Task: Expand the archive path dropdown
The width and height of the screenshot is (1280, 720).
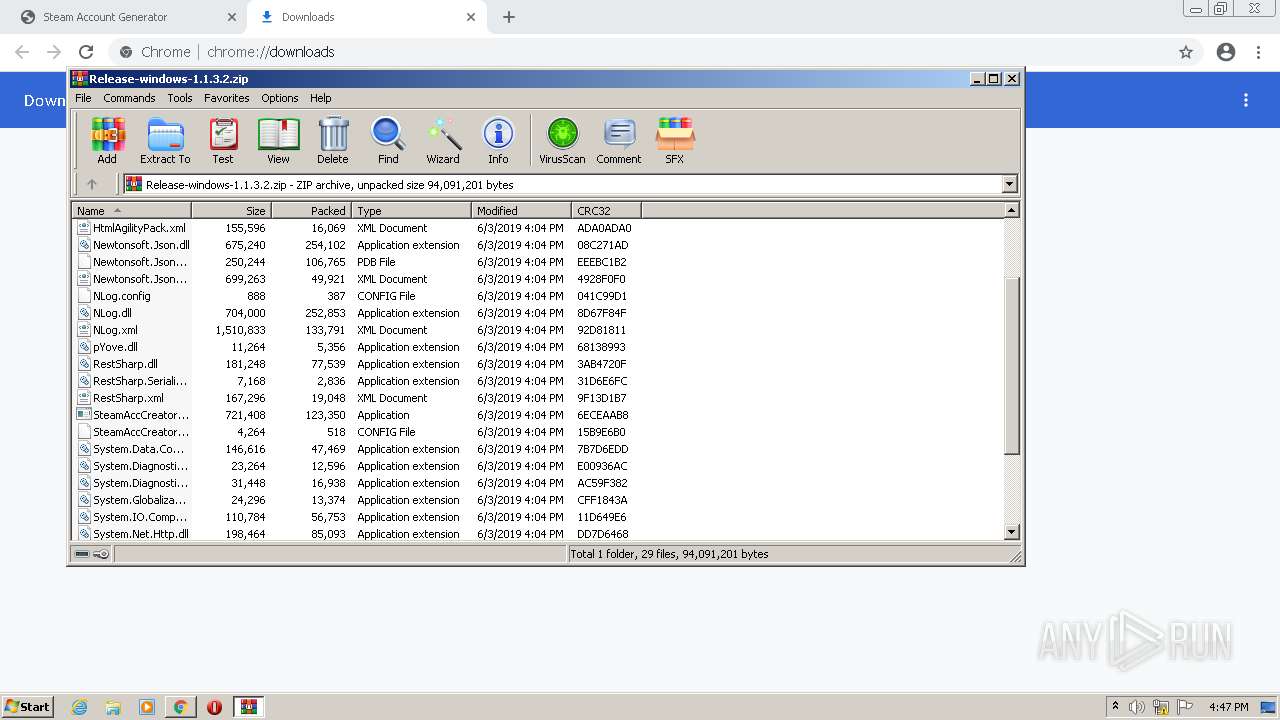Action: click(x=1009, y=184)
